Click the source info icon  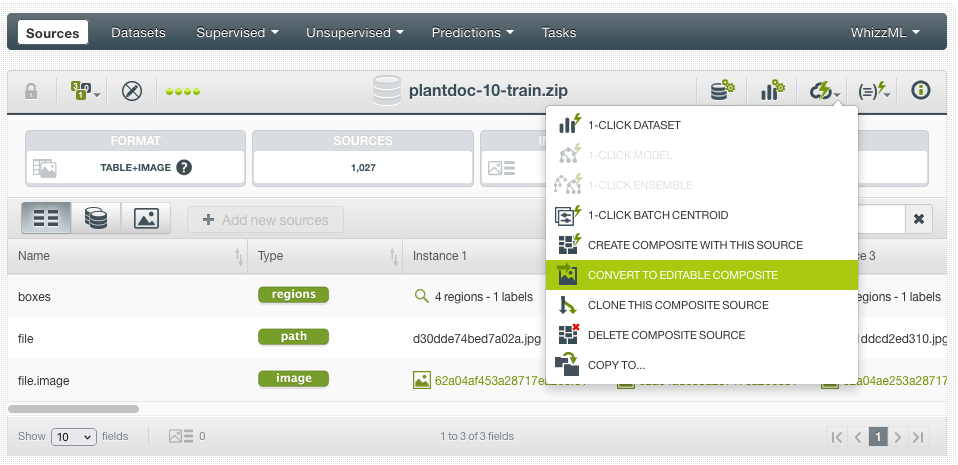921,91
